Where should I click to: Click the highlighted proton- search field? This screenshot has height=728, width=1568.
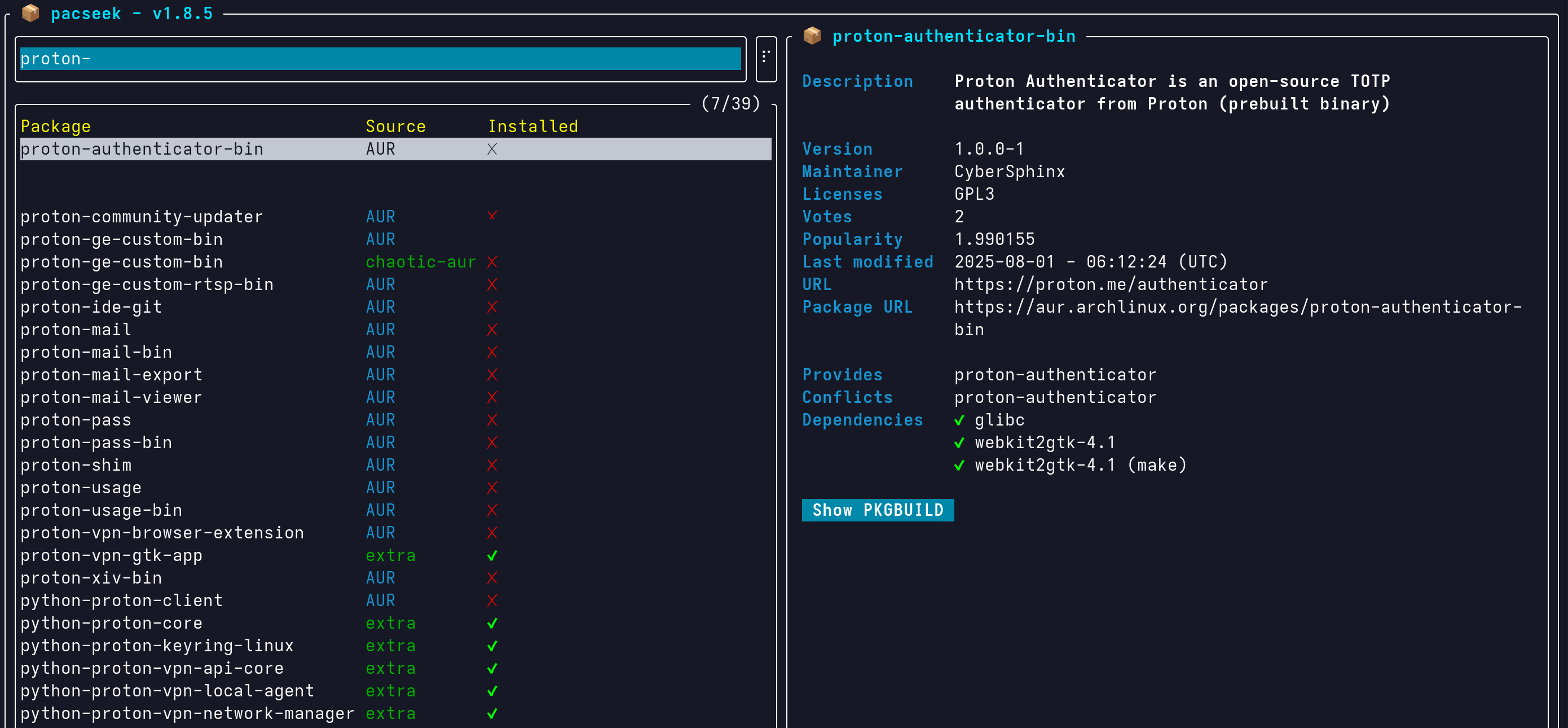pyautogui.click(x=380, y=59)
